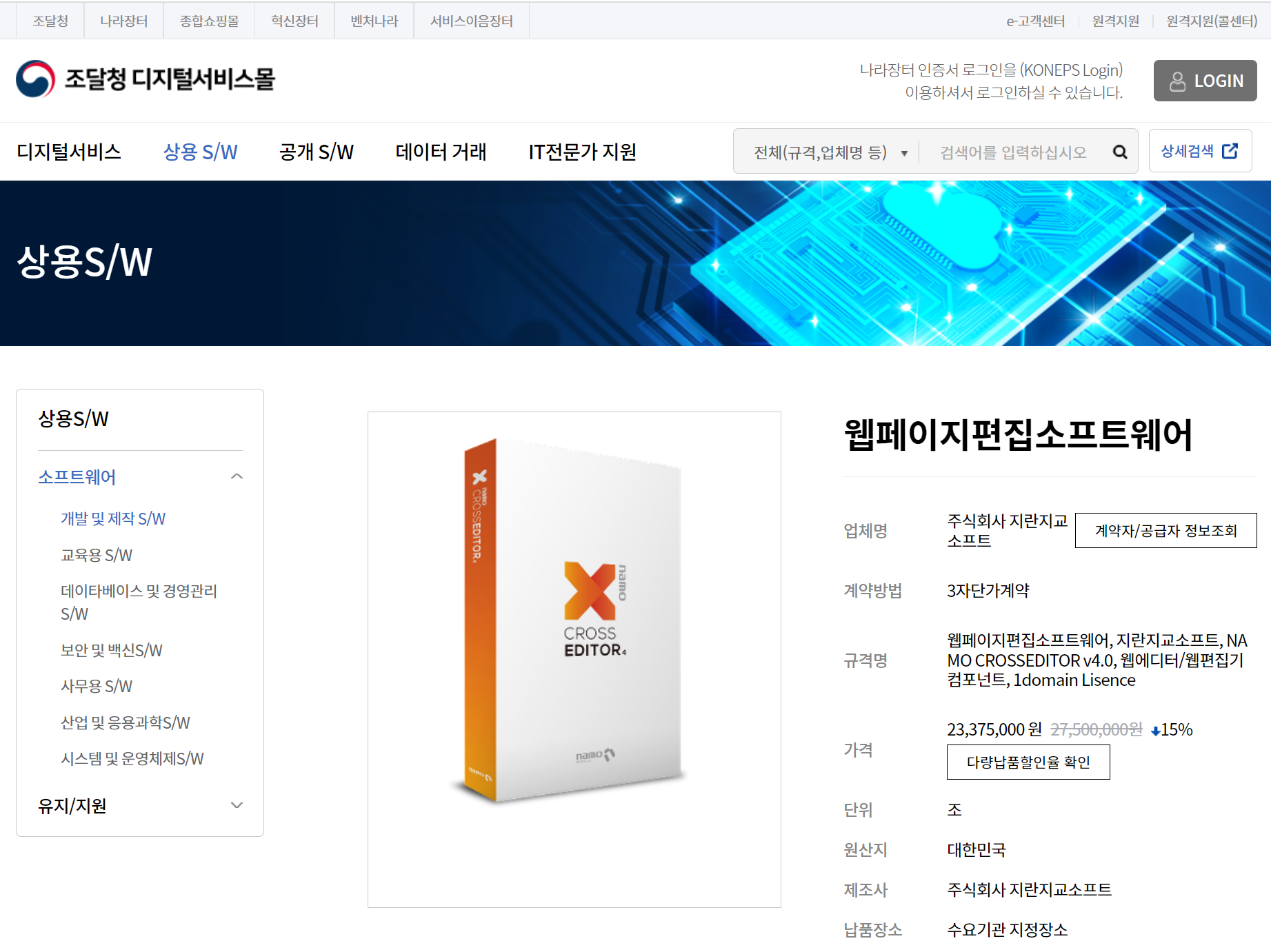
Task: Go to 조달청 top link
Action: click(x=50, y=21)
